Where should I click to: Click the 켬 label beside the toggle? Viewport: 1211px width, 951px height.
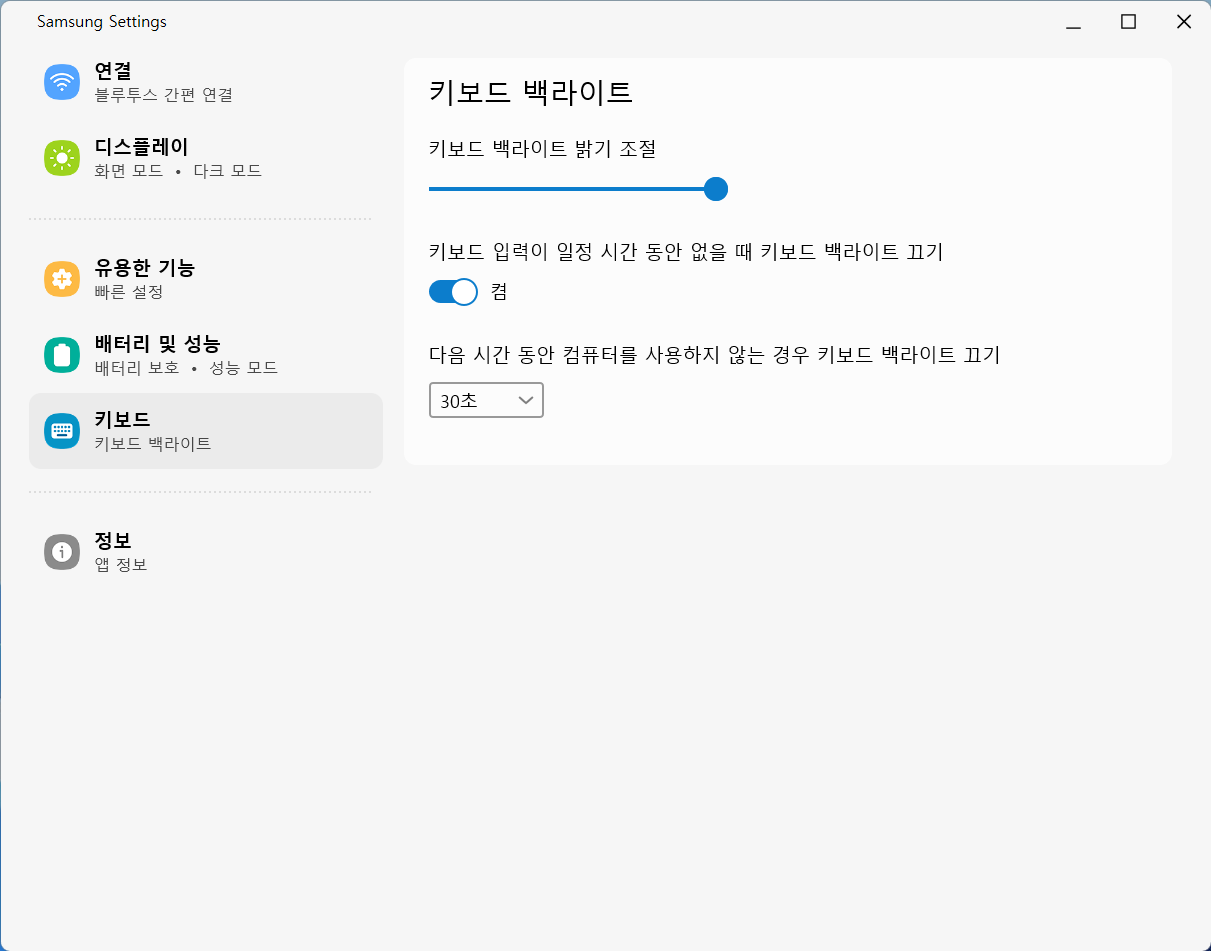[x=499, y=292]
